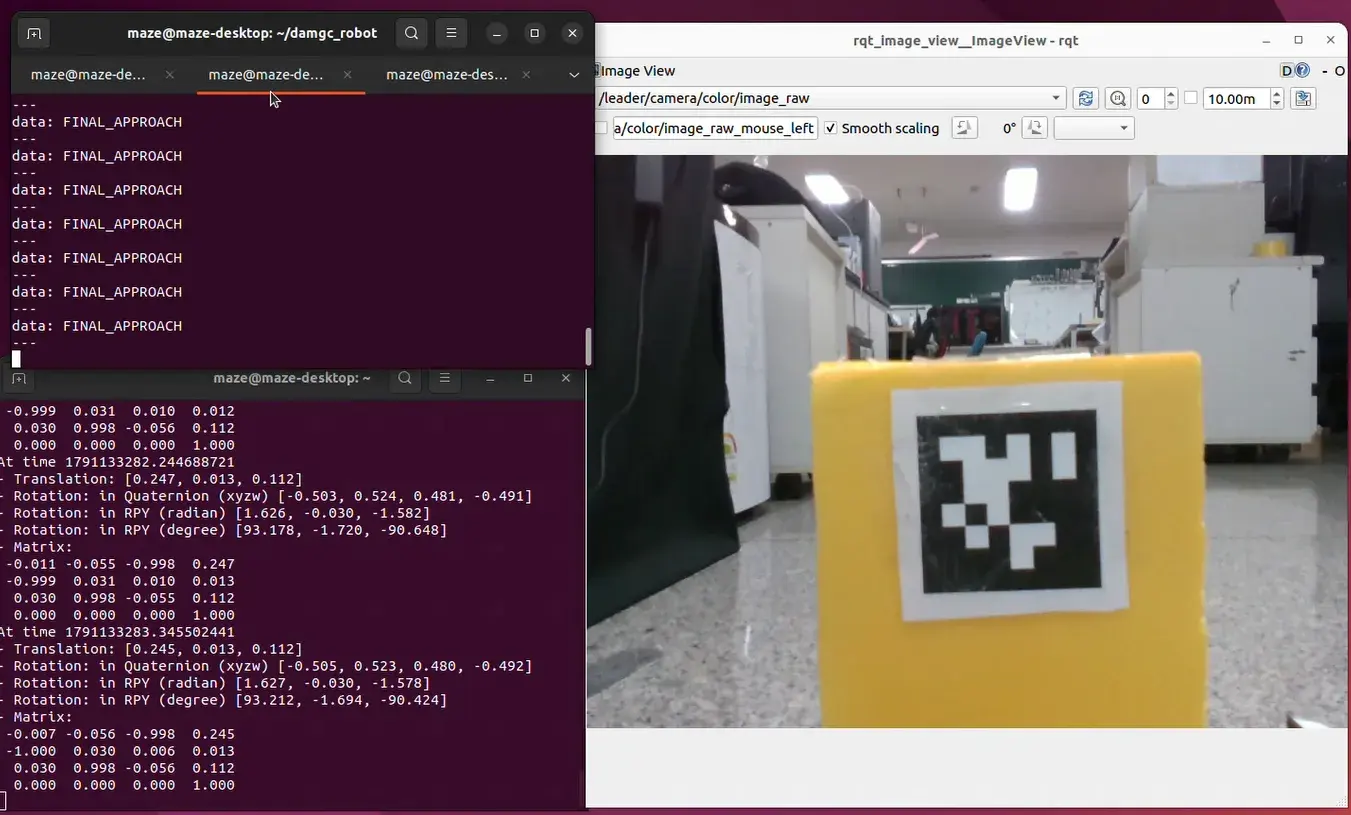Image resolution: width=1351 pixels, height=815 pixels.
Task: Click the Image View panel title
Action: [638, 70]
